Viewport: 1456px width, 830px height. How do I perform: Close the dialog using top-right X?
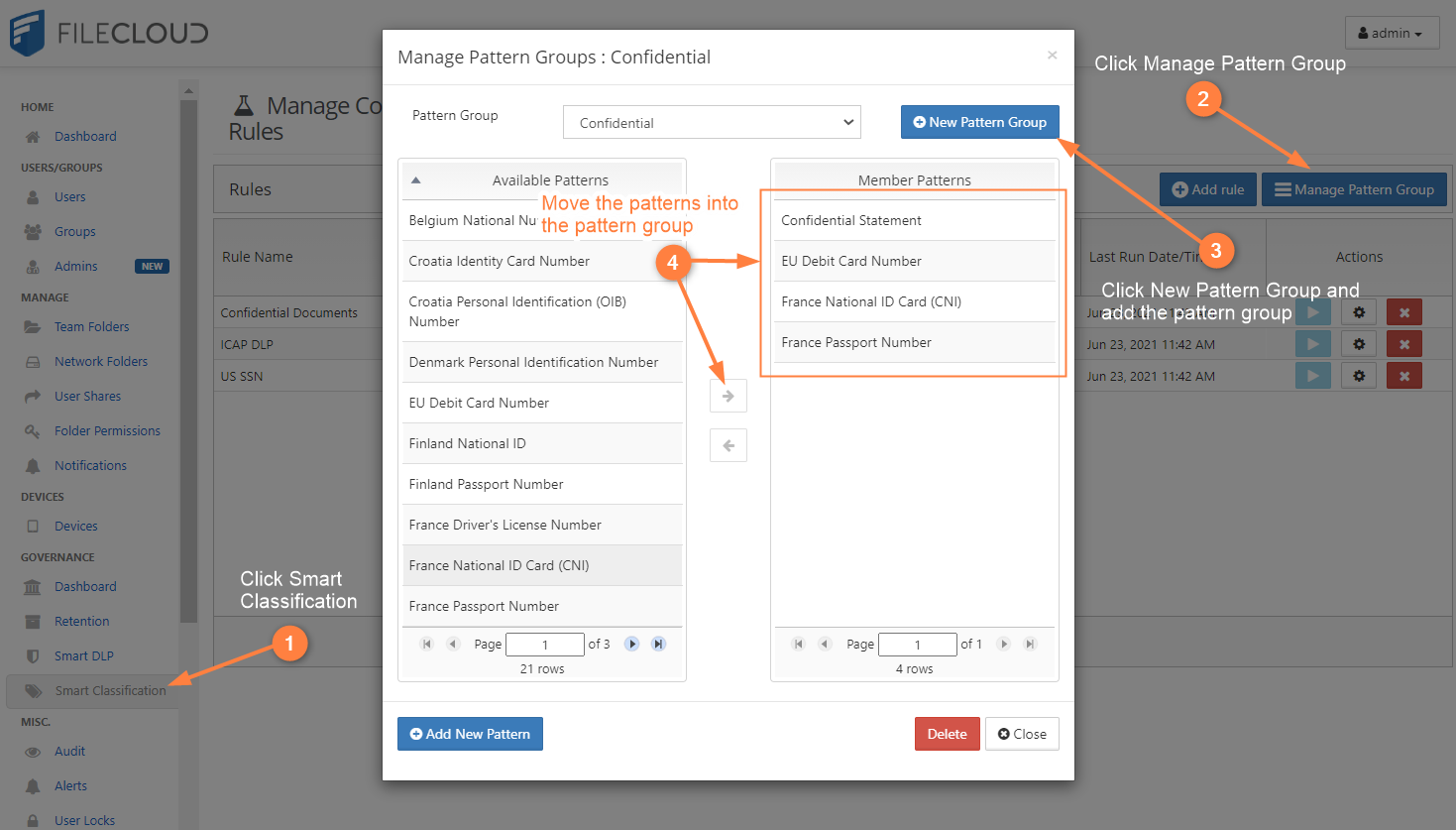1052,56
